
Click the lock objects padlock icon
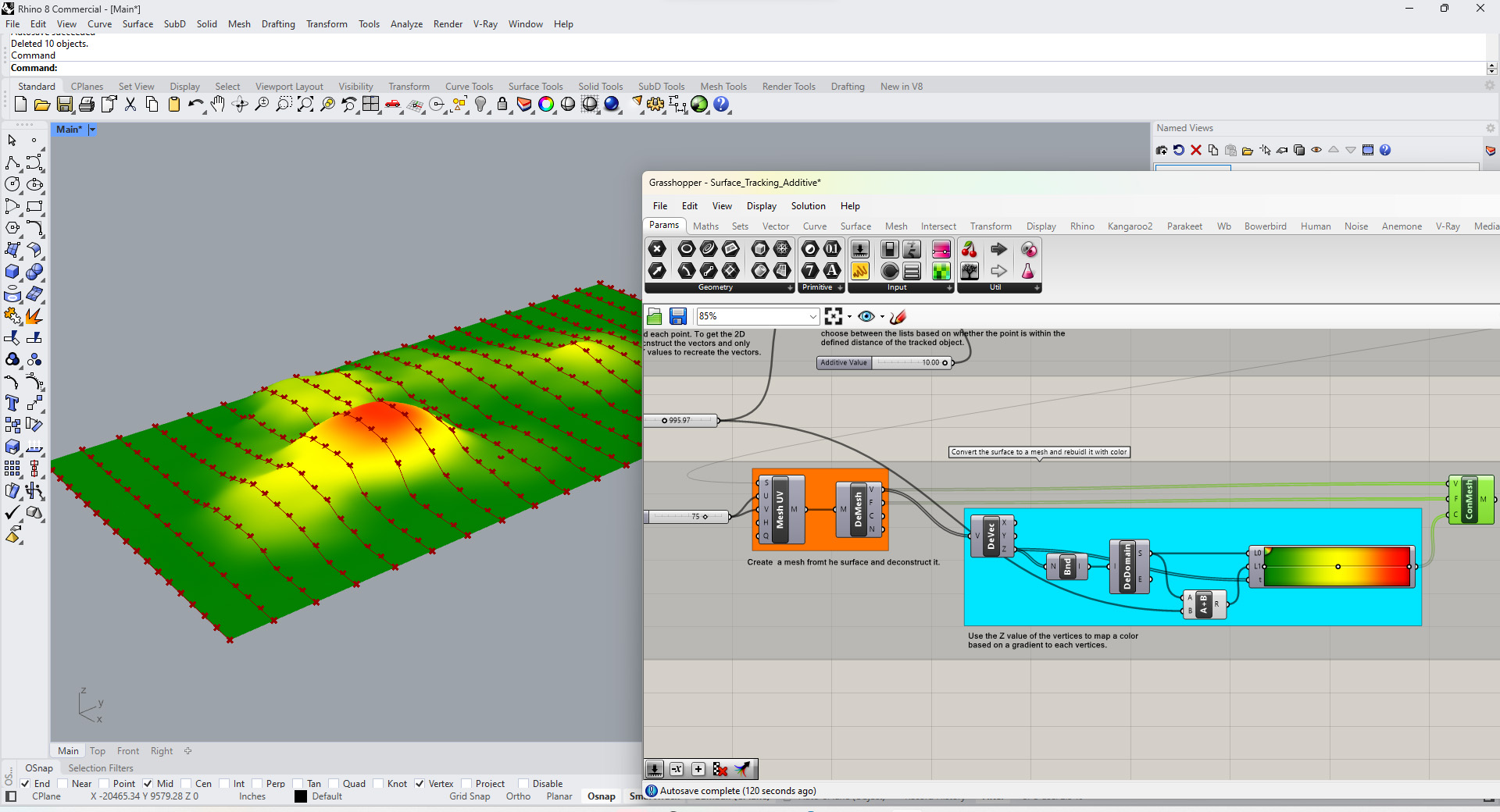tap(502, 105)
